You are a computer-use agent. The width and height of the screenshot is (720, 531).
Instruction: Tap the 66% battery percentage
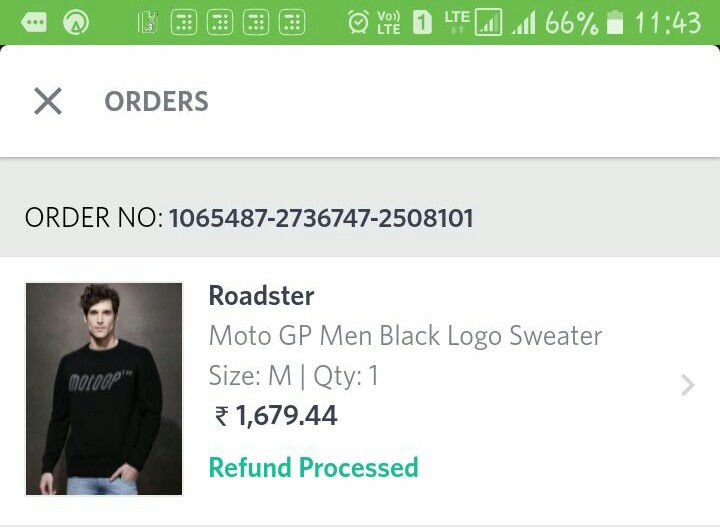(x=572, y=23)
